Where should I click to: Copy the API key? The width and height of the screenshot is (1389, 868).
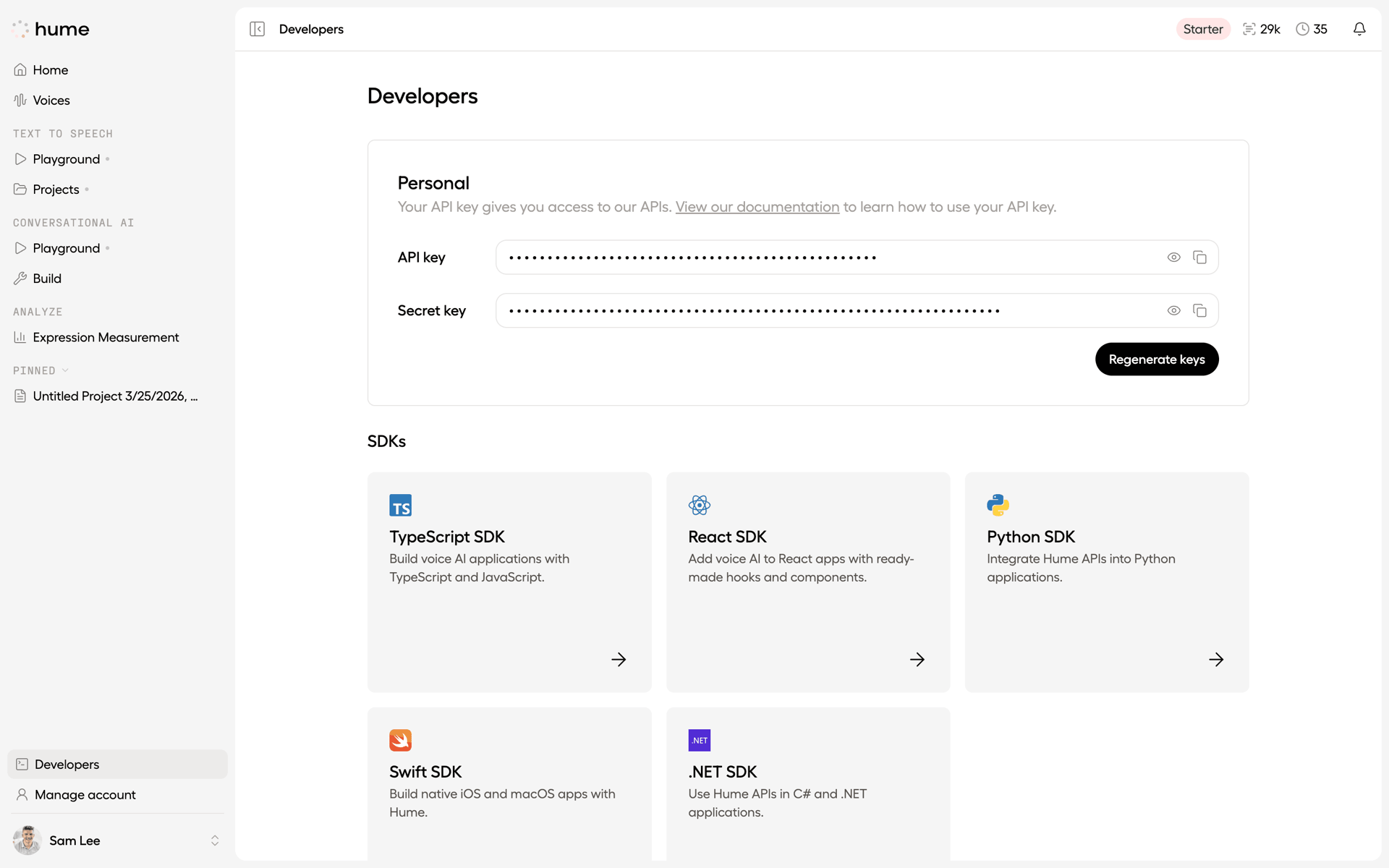[x=1199, y=258]
